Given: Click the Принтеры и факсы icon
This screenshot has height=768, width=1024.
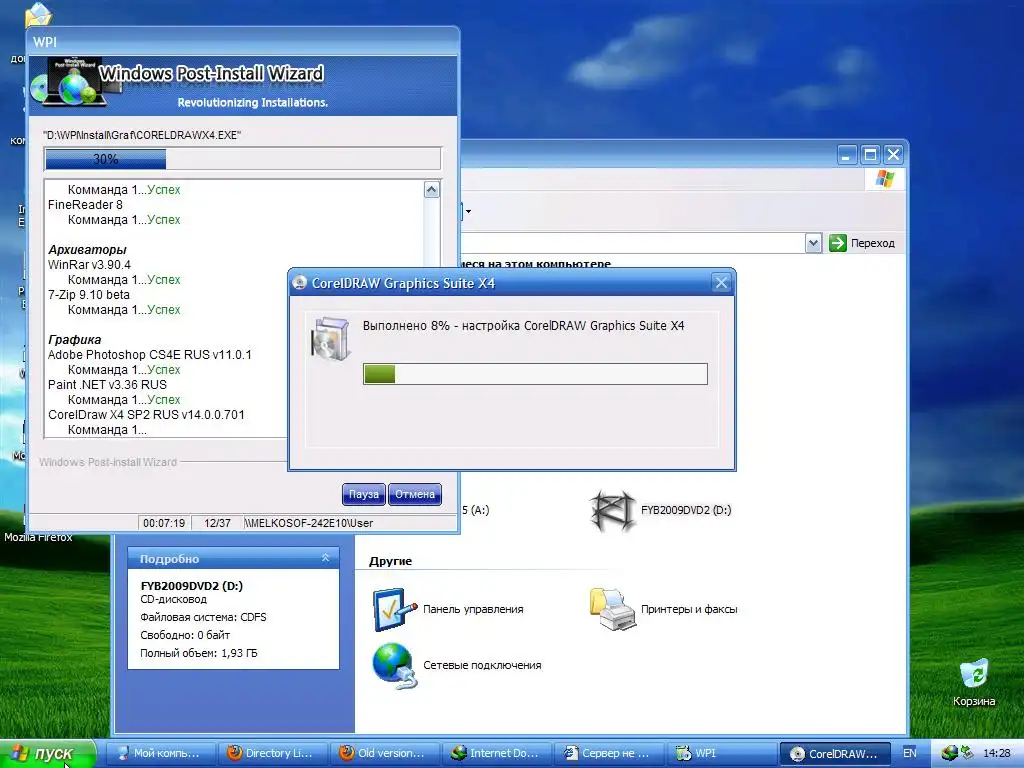Looking at the screenshot, I should tap(613, 609).
